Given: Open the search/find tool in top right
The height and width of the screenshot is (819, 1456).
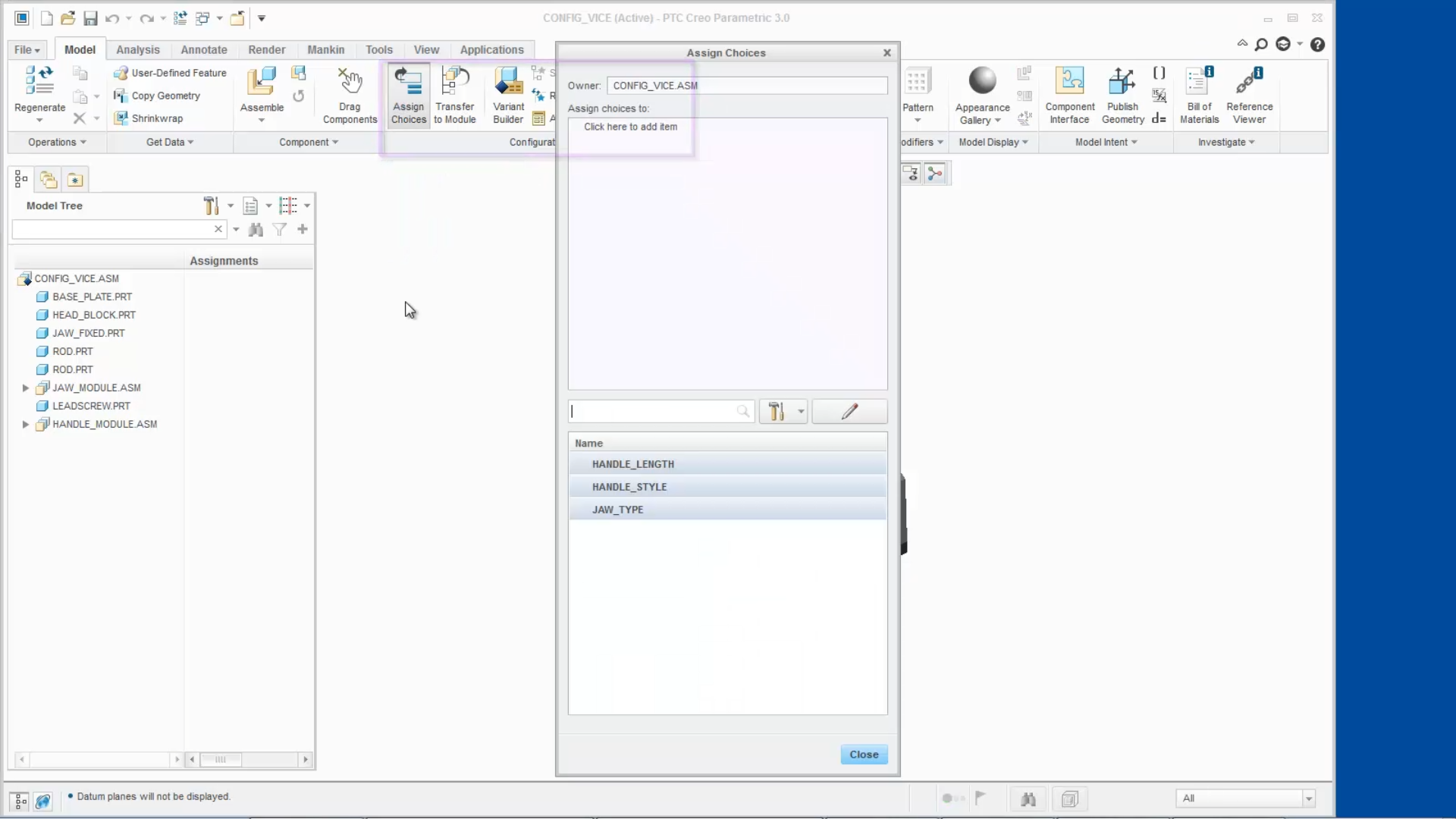Looking at the screenshot, I should (x=1261, y=44).
